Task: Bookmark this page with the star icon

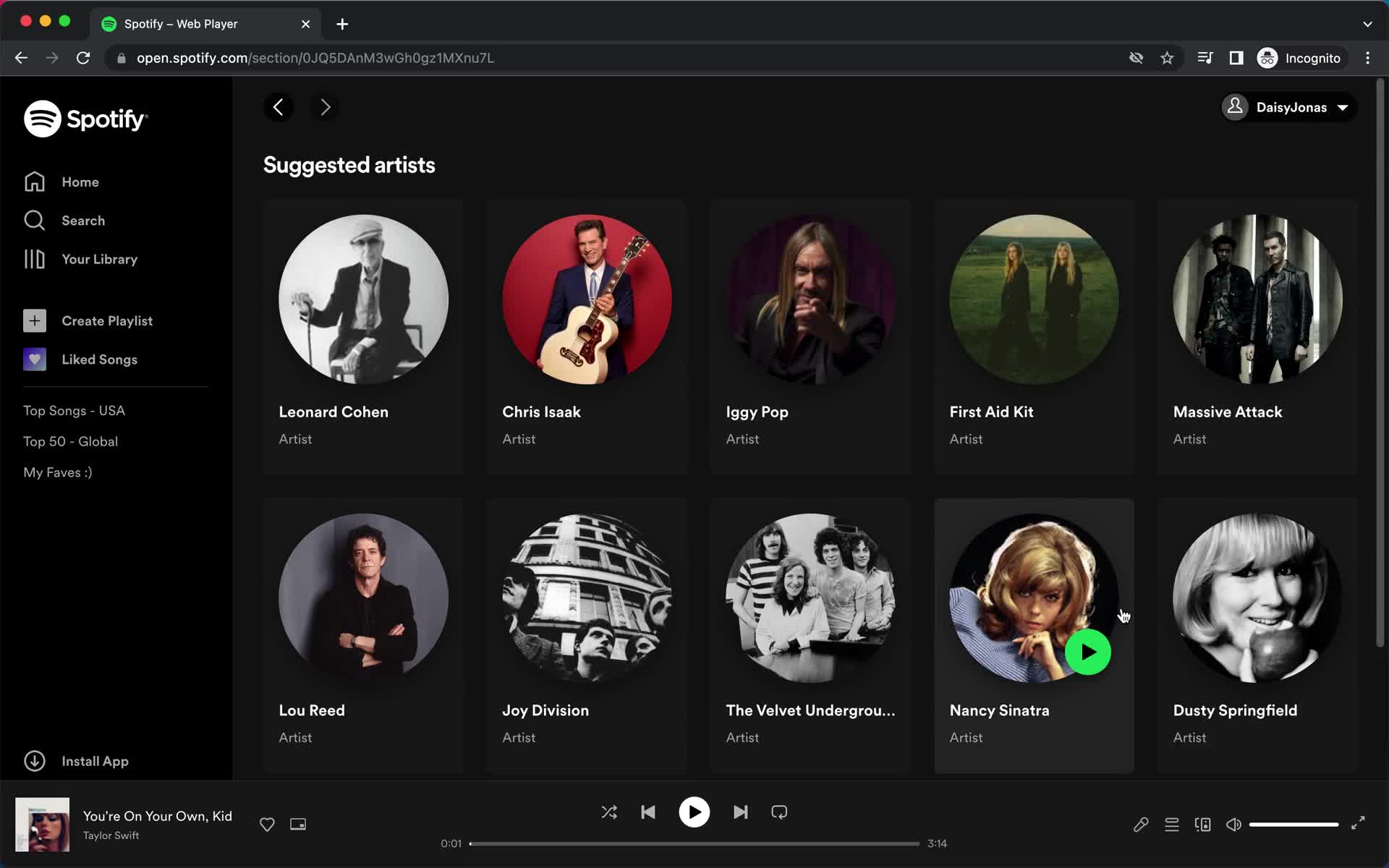Action: [x=1167, y=58]
